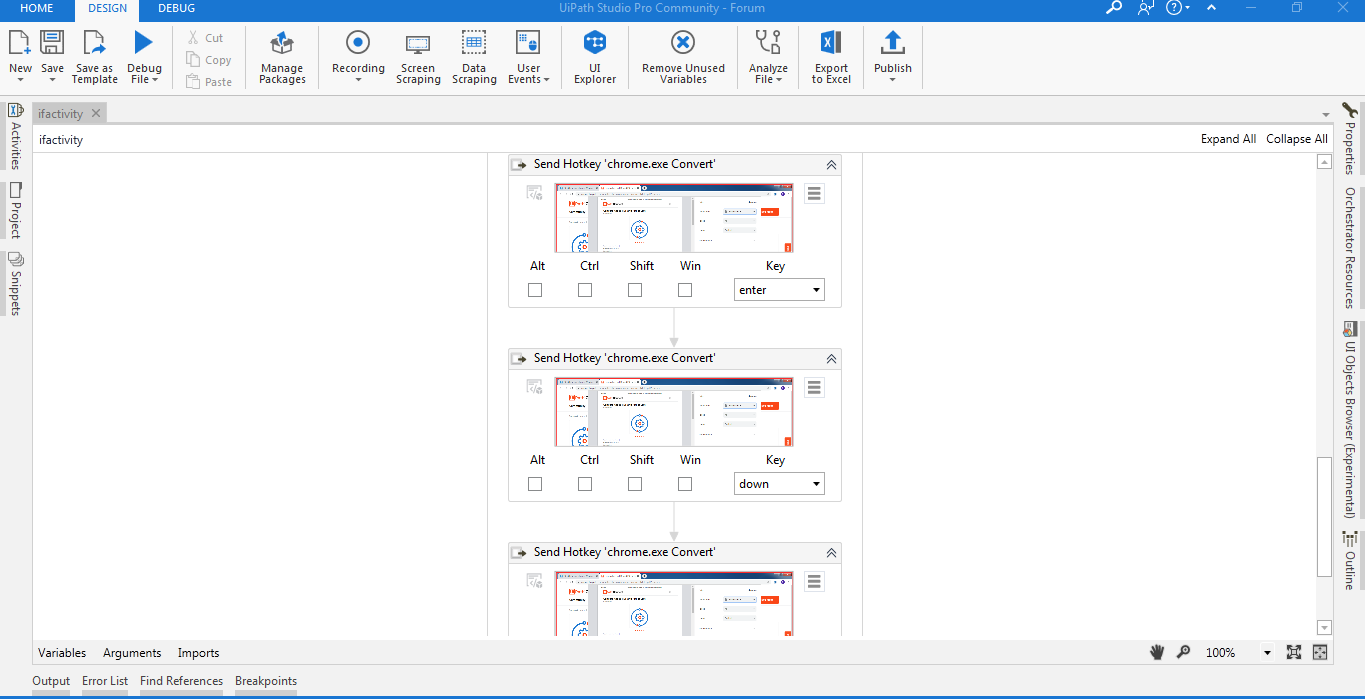Screen dimensions: 1365x699
Task: Open the Arguments panel
Action: click(x=132, y=653)
